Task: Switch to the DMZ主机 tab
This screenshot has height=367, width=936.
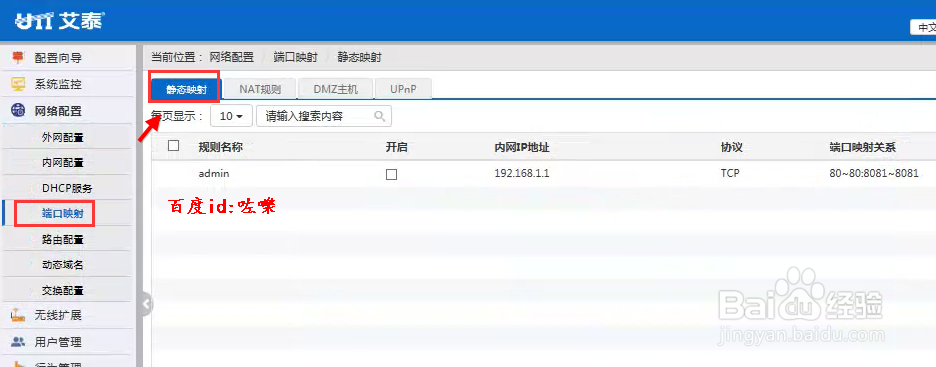Action: click(x=335, y=90)
